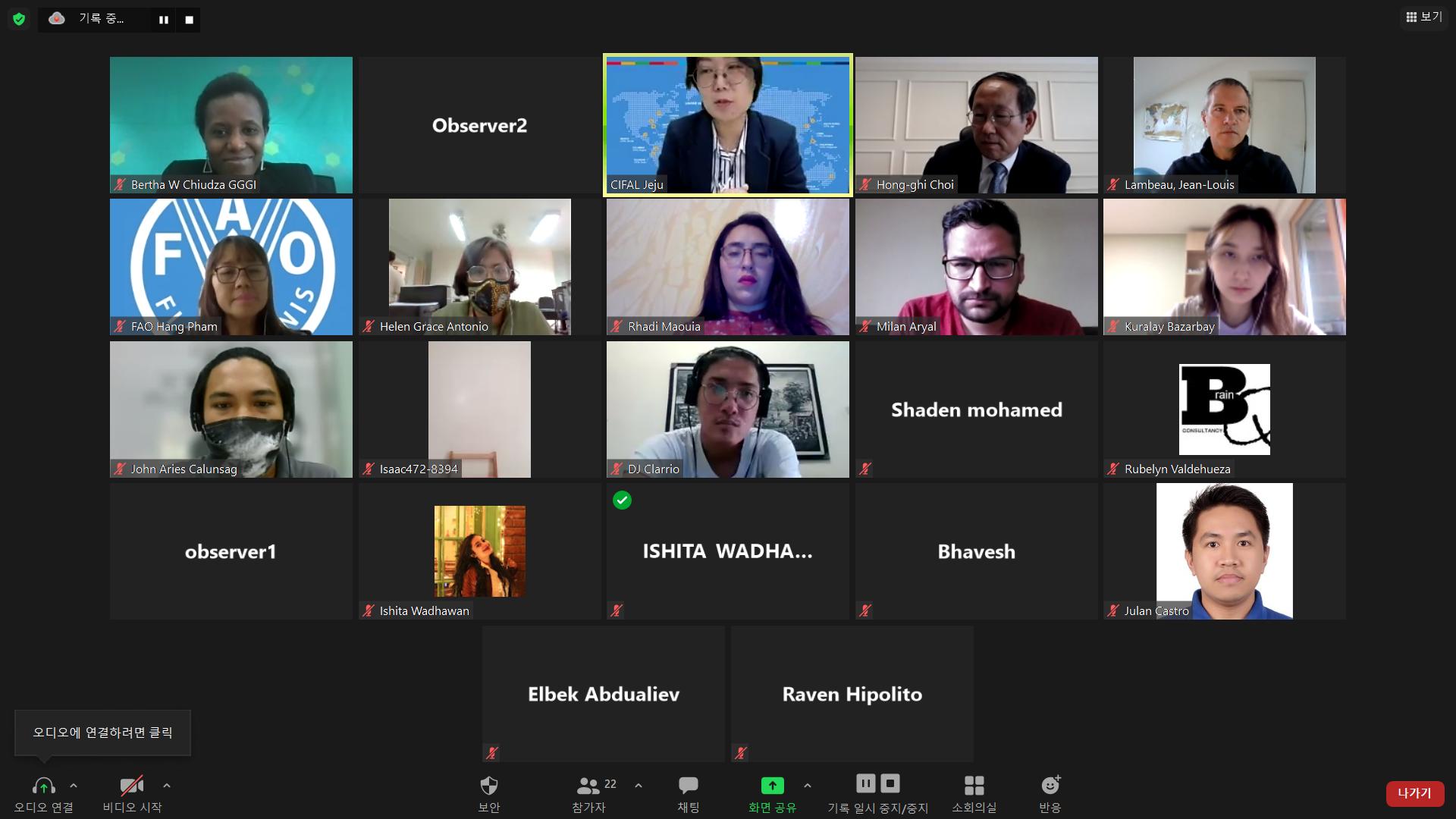Expand the video options chevron
The height and width of the screenshot is (819, 1456).
pos(167,786)
